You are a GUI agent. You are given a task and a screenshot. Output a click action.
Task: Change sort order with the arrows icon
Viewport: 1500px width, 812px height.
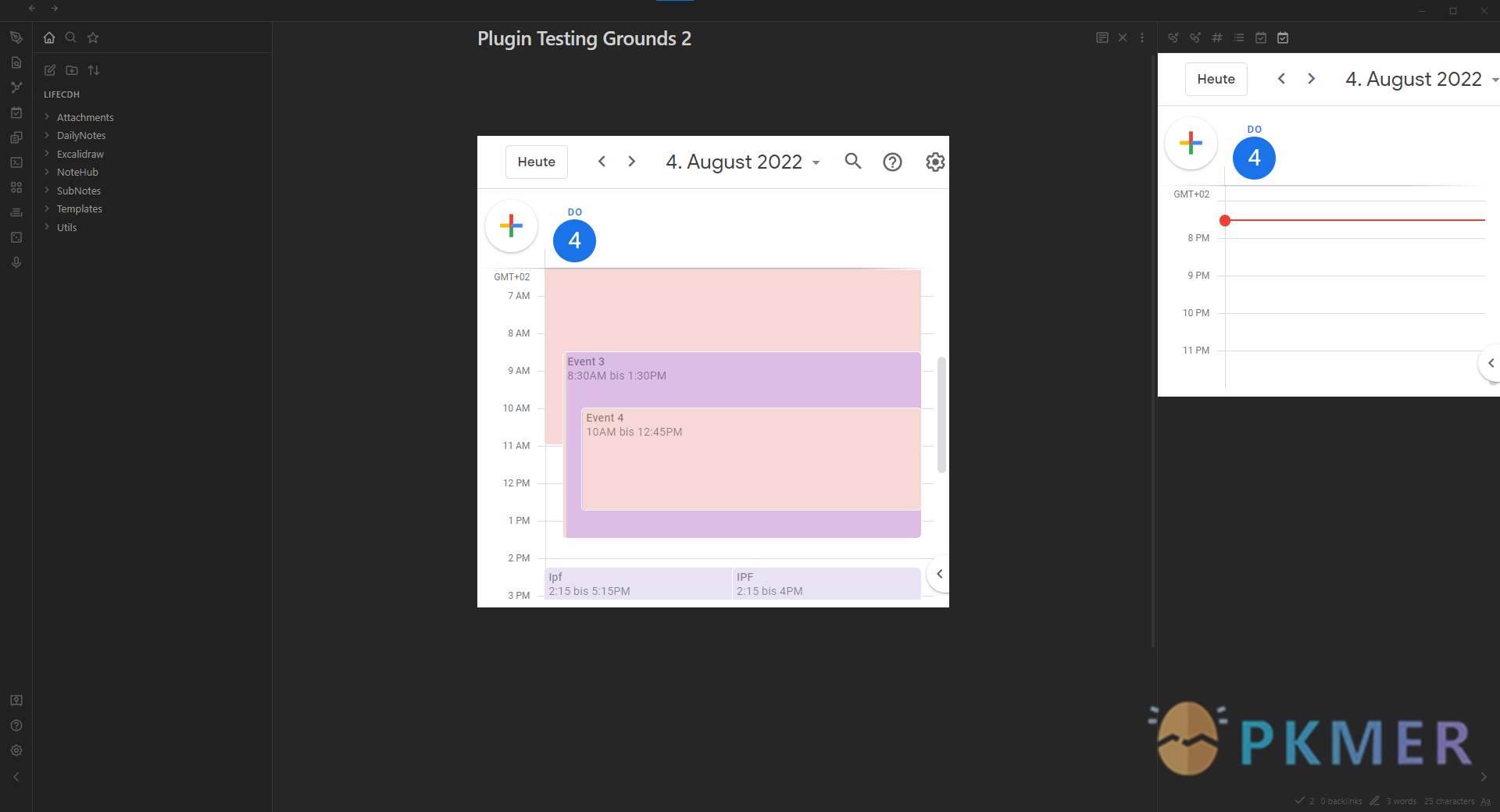pyautogui.click(x=94, y=70)
